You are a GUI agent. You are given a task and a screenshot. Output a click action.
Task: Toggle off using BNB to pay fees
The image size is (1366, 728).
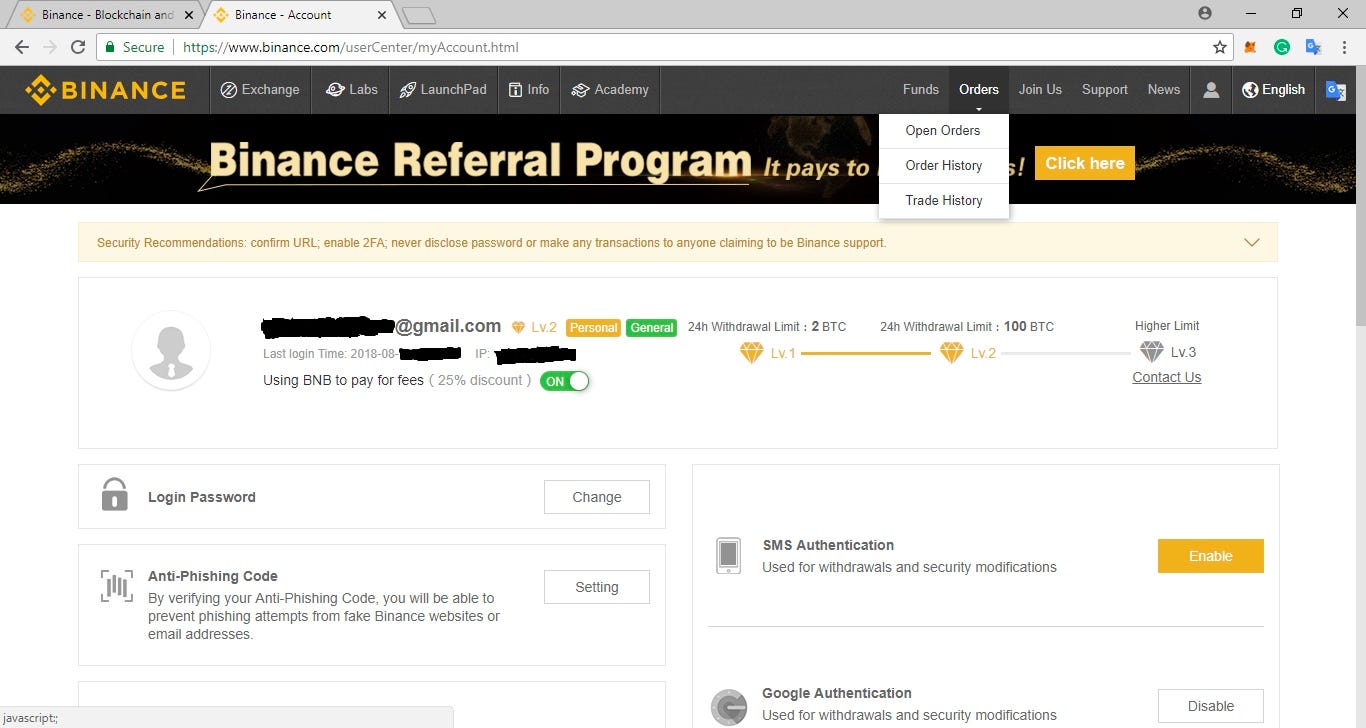(x=565, y=381)
